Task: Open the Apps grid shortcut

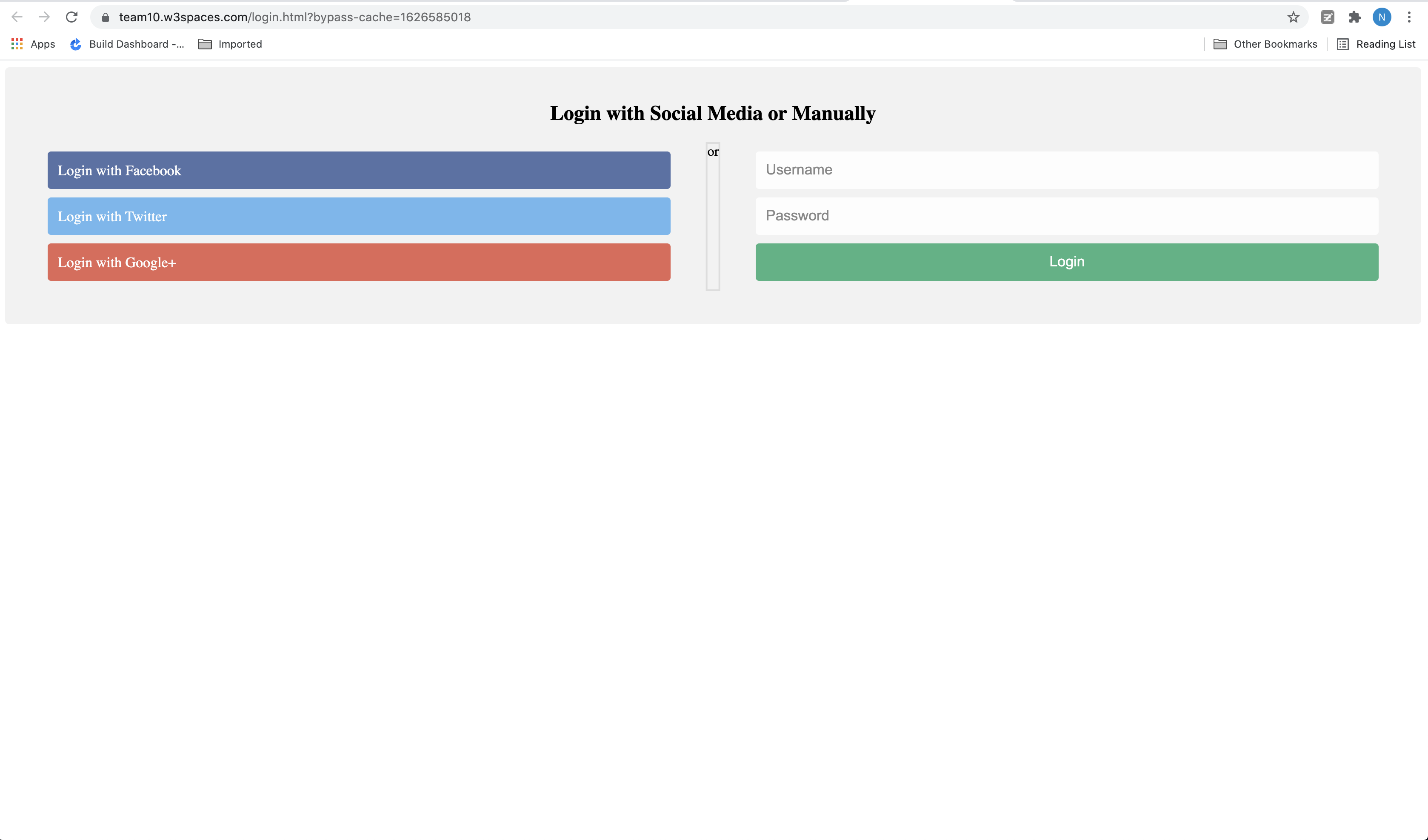Action: point(33,44)
